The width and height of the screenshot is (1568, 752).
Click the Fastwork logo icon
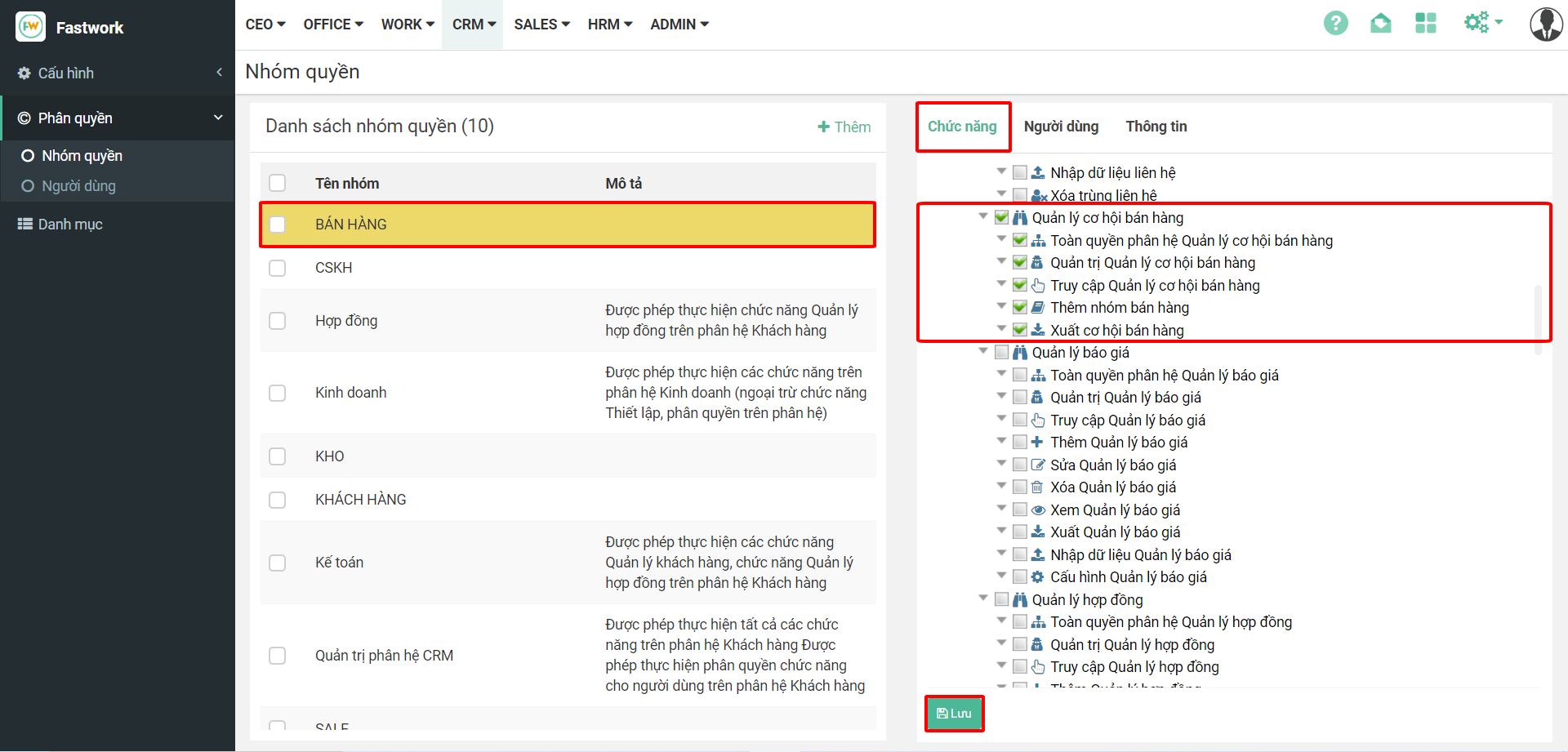click(x=31, y=27)
